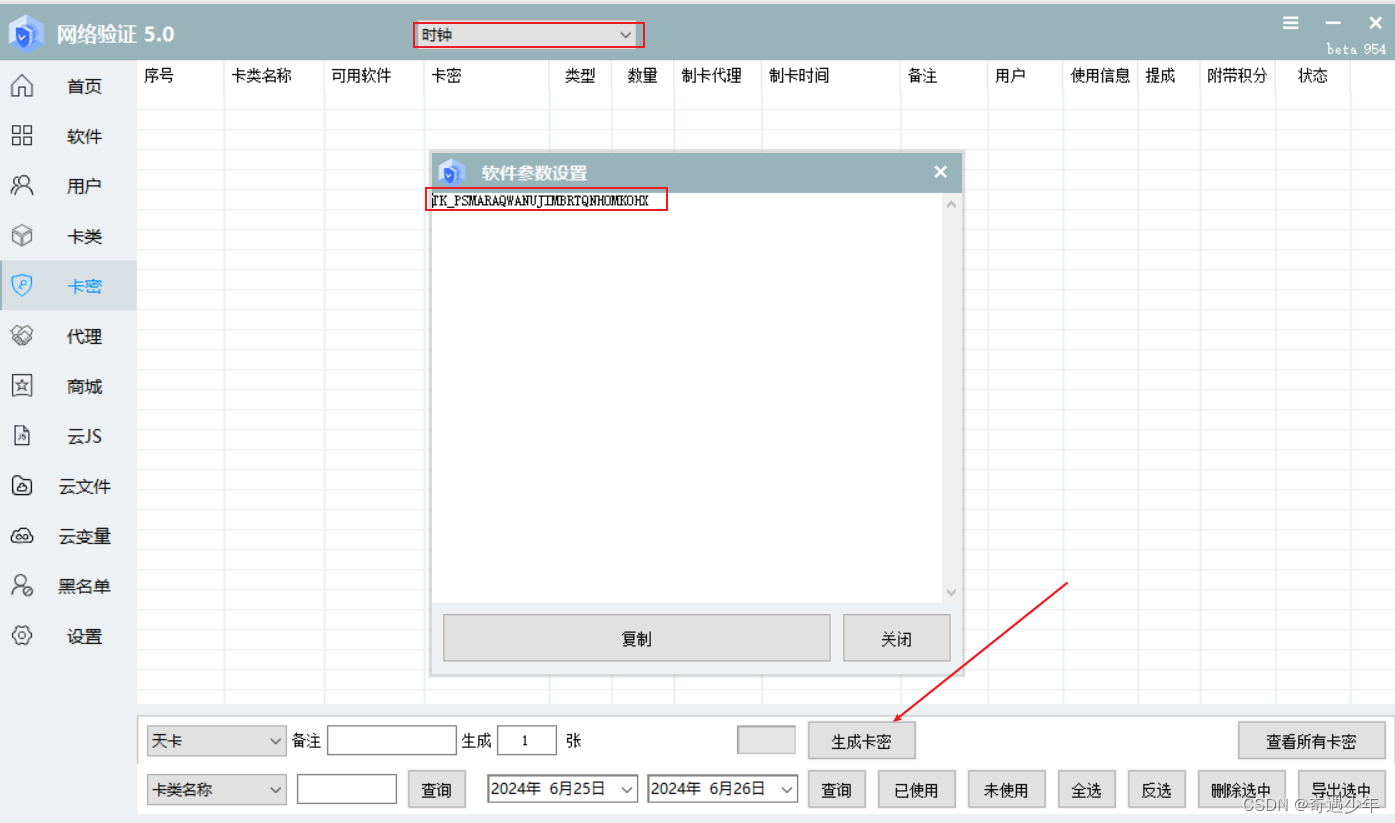Click the 制卡时间 column header
The image size is (1395, 823).
pos(798,75)
